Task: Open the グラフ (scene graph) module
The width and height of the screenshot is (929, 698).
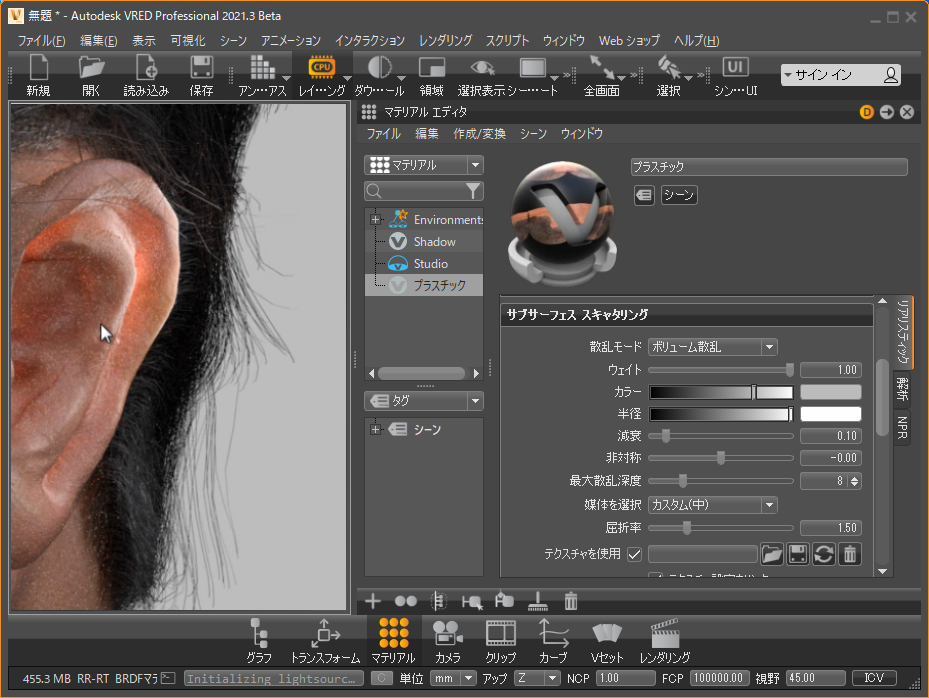Action: (259, 640)
